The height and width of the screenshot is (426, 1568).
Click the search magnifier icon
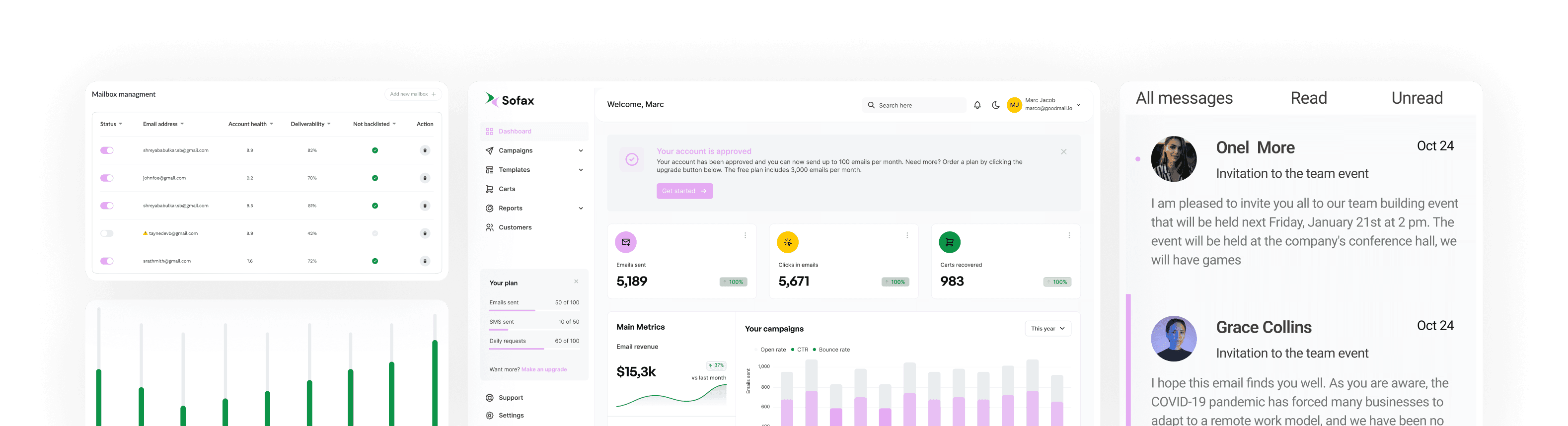click(x=871, y=105)
